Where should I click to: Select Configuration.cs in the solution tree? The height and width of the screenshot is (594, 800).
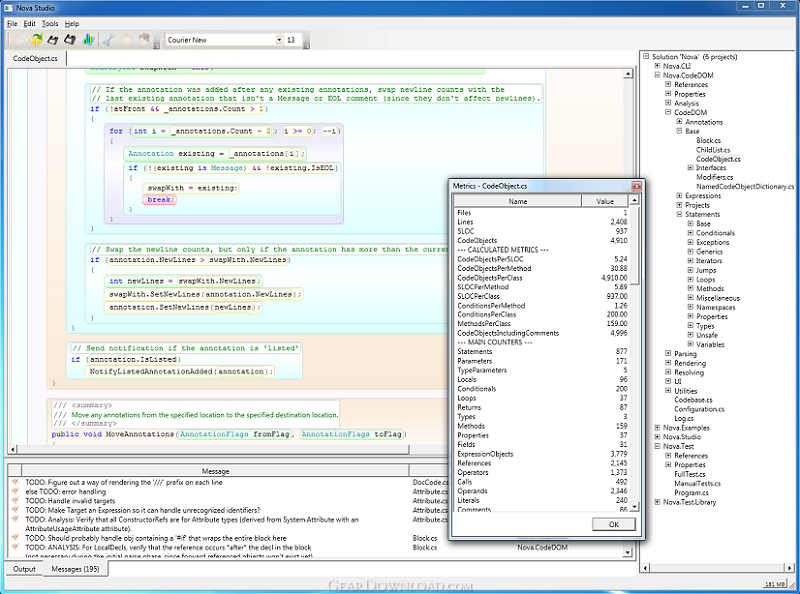click(x=699, y=409)
